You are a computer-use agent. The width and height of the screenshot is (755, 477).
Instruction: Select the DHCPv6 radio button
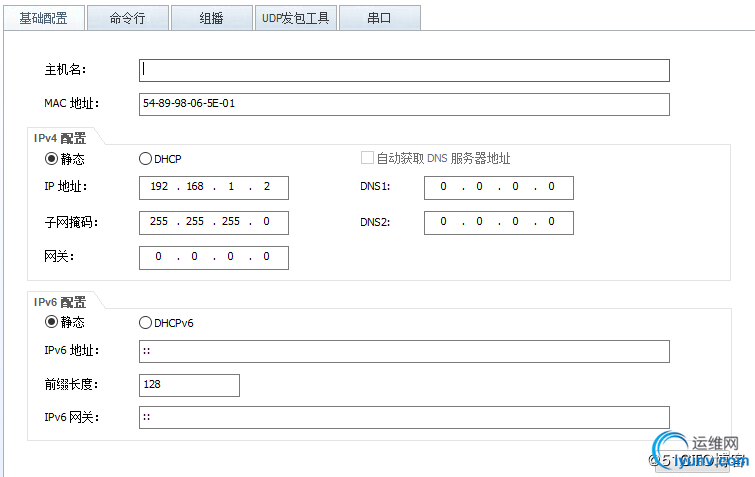[x=145, y=322]
